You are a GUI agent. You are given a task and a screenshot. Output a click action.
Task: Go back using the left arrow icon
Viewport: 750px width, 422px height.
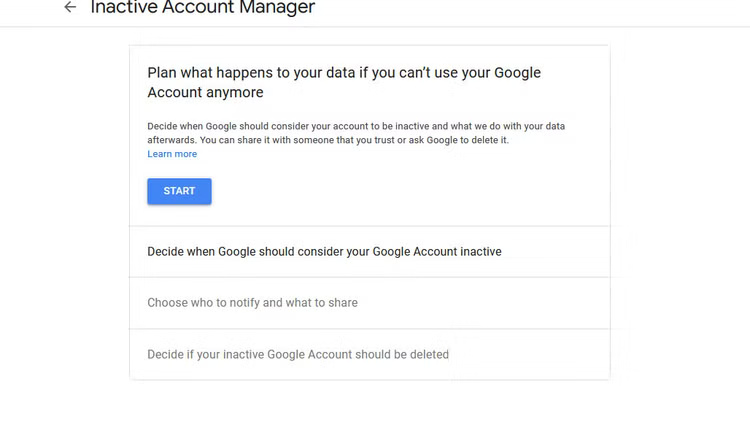[x=70, y=8]
